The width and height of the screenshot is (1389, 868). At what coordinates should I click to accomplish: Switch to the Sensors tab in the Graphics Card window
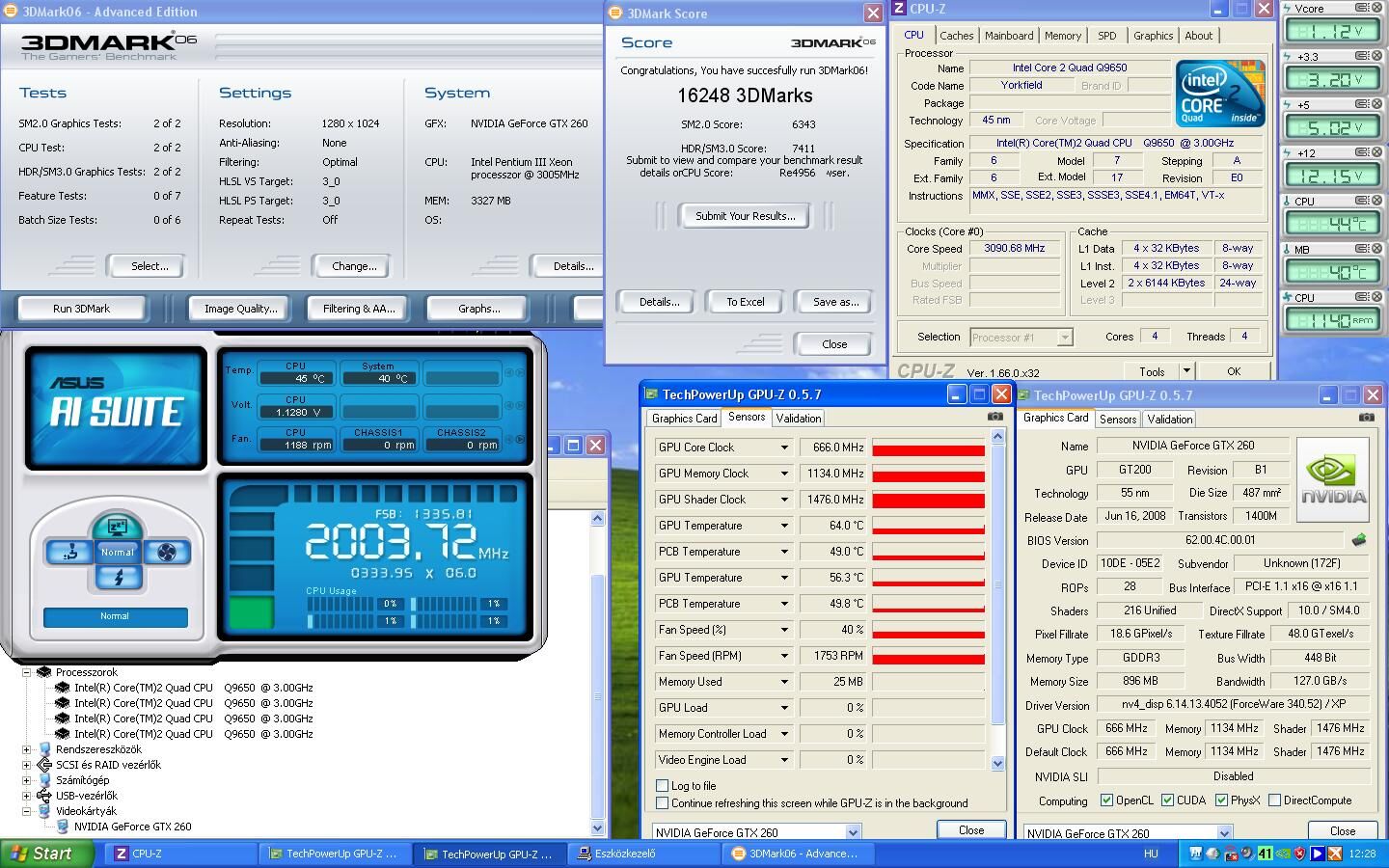pos(1118,419)
